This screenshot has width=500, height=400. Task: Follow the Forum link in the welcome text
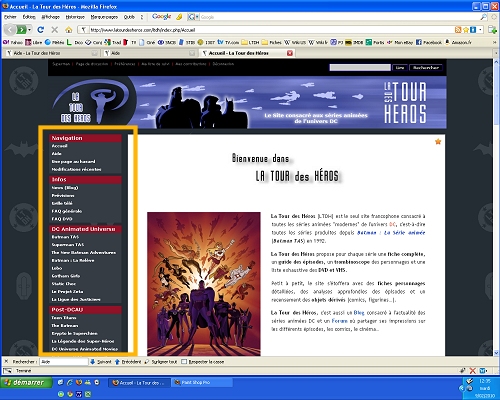339,321
